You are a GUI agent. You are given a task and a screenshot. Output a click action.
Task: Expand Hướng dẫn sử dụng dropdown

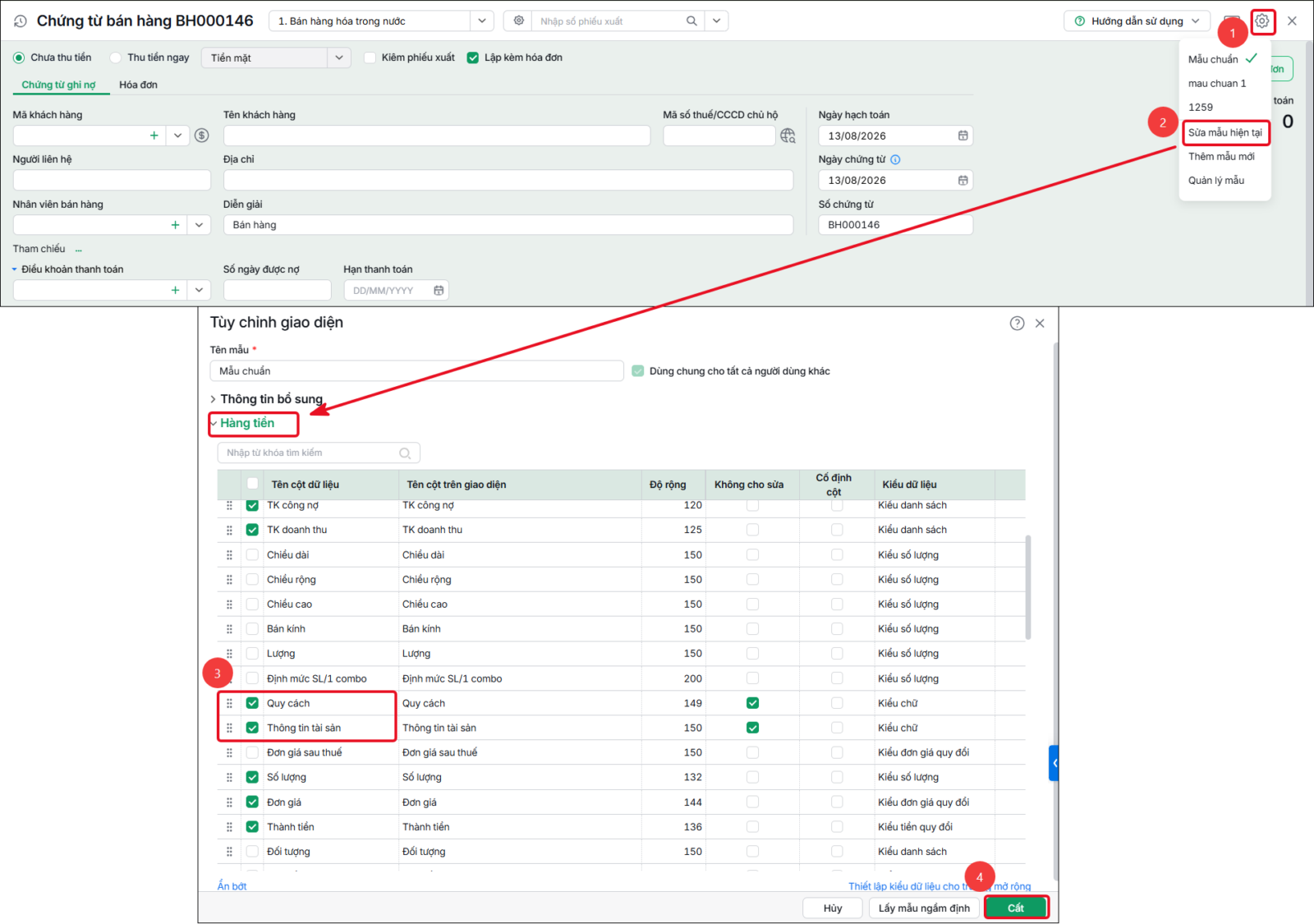coord(1137,21)
